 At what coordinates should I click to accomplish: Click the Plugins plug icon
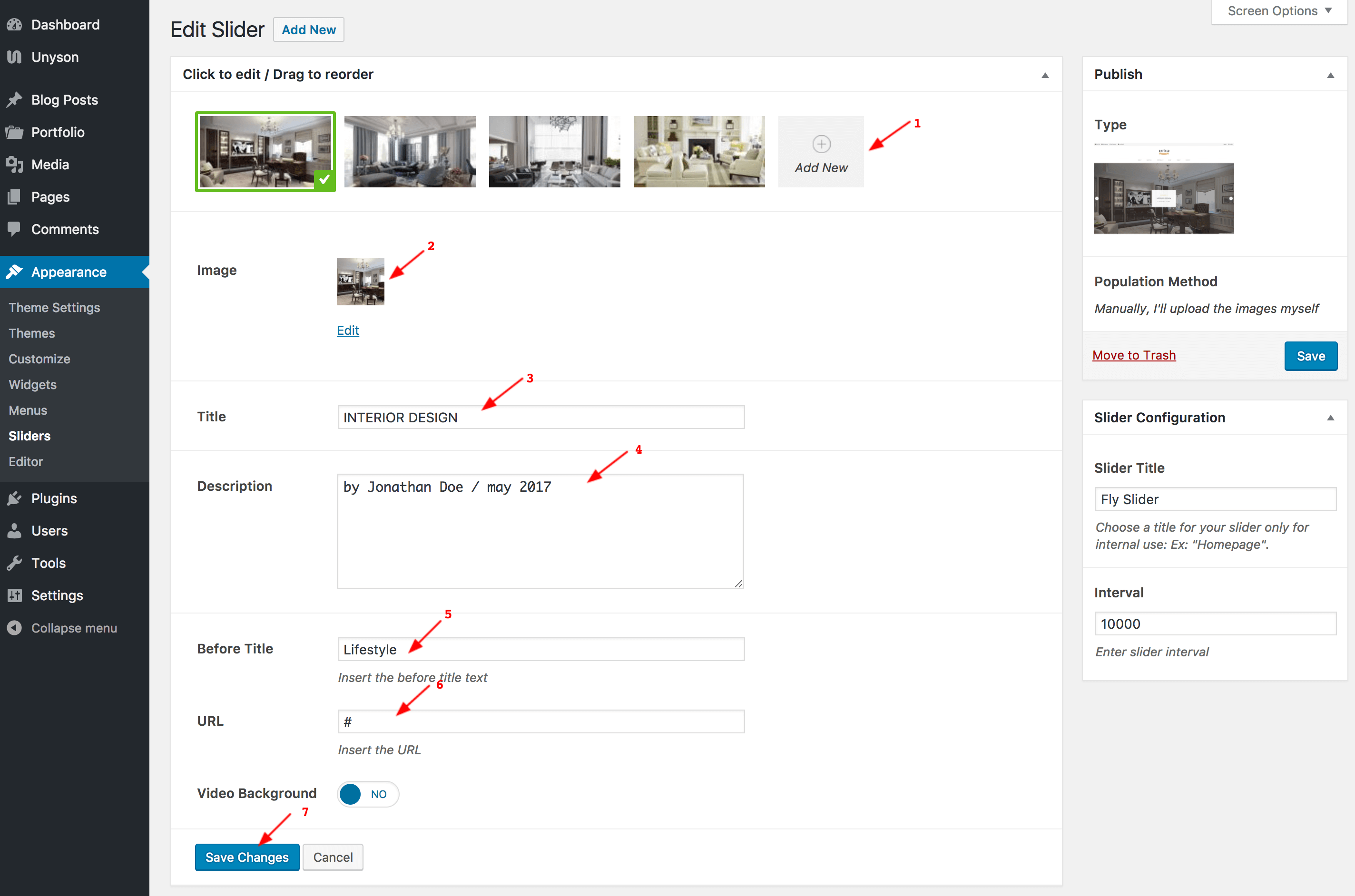[x=14, y=499]
